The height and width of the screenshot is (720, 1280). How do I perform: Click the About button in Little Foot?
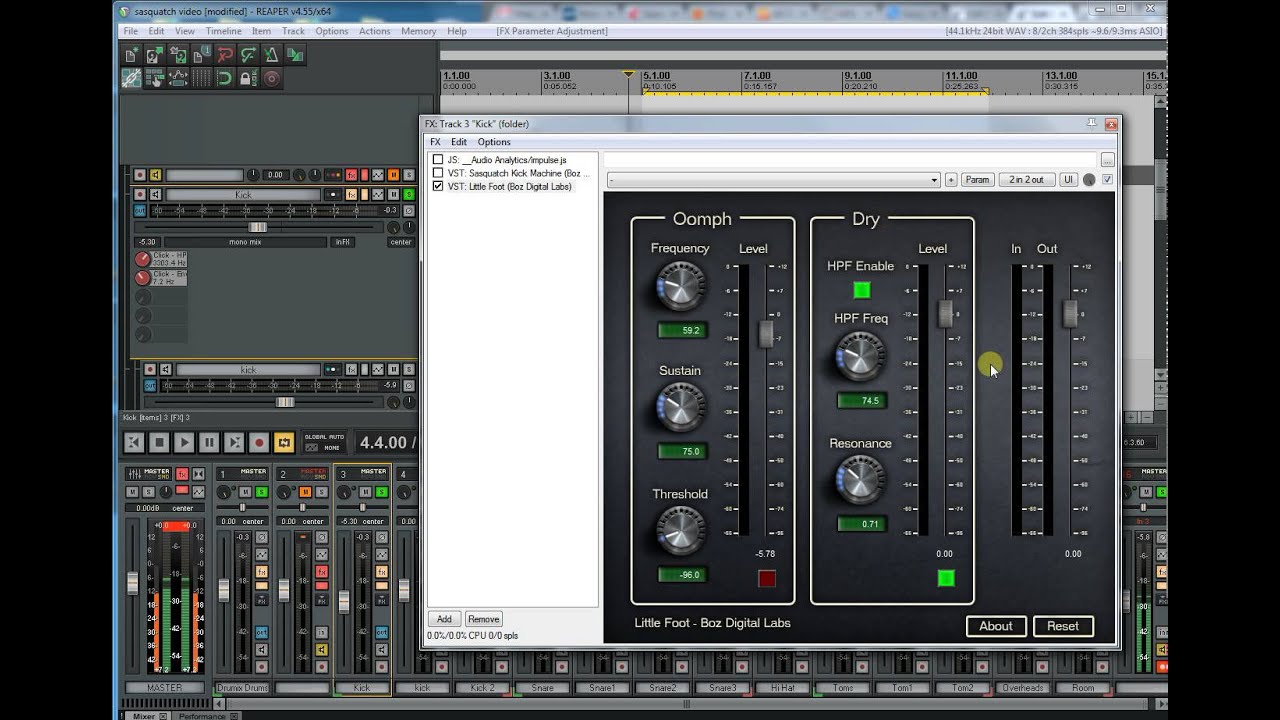click(996, 626)
